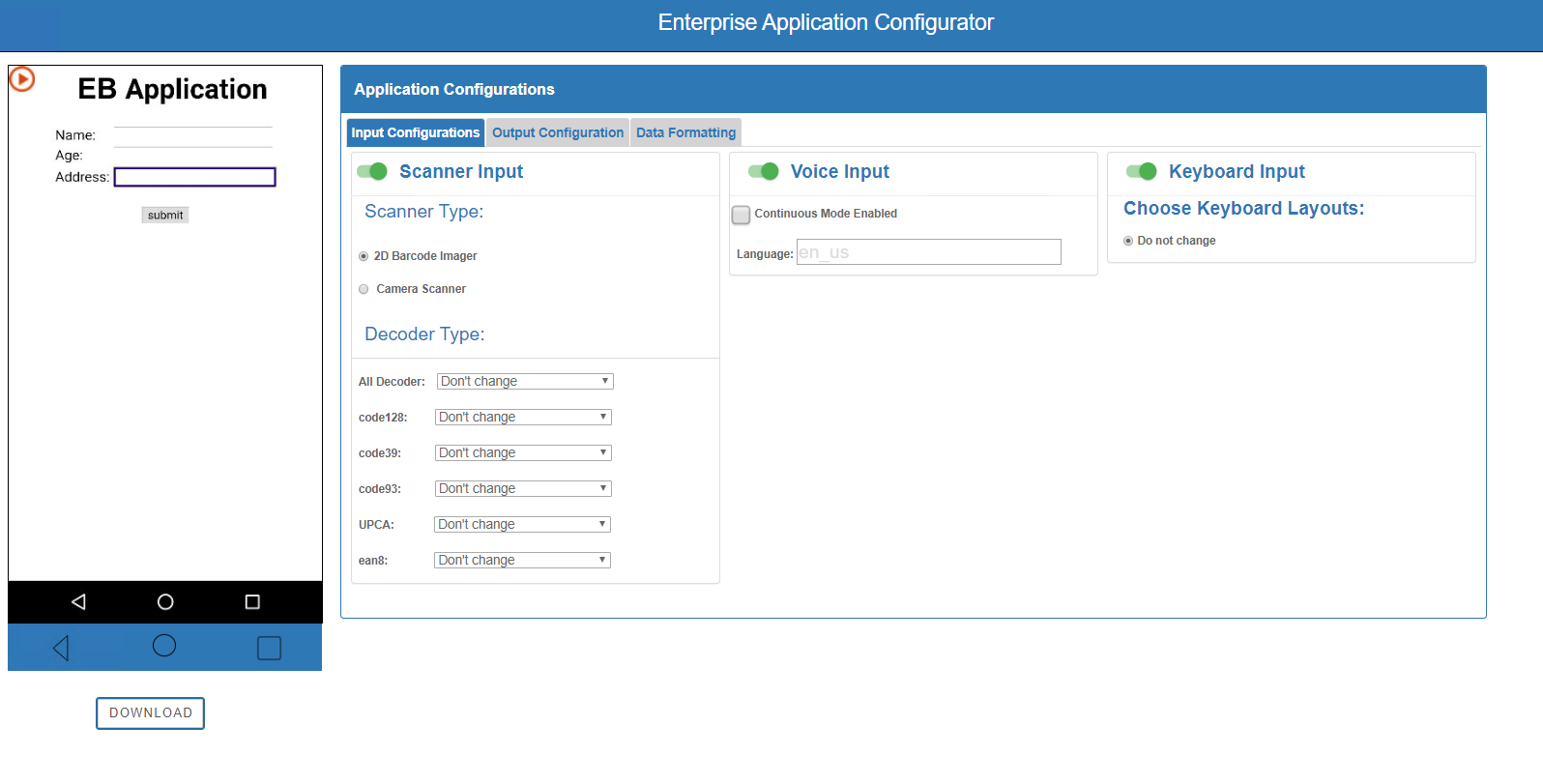Click the blue bar back triangle icon
The image size is (1543, 784).
tap(61, 648)
